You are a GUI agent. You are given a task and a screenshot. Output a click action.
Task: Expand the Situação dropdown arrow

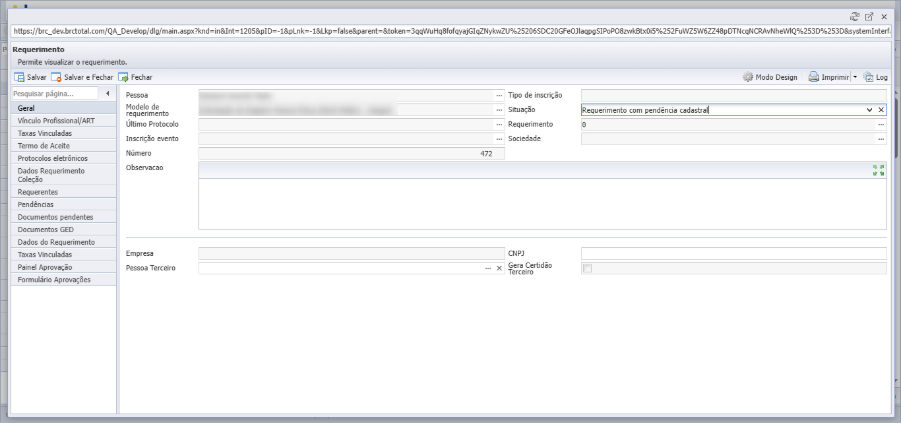point(870,110)
